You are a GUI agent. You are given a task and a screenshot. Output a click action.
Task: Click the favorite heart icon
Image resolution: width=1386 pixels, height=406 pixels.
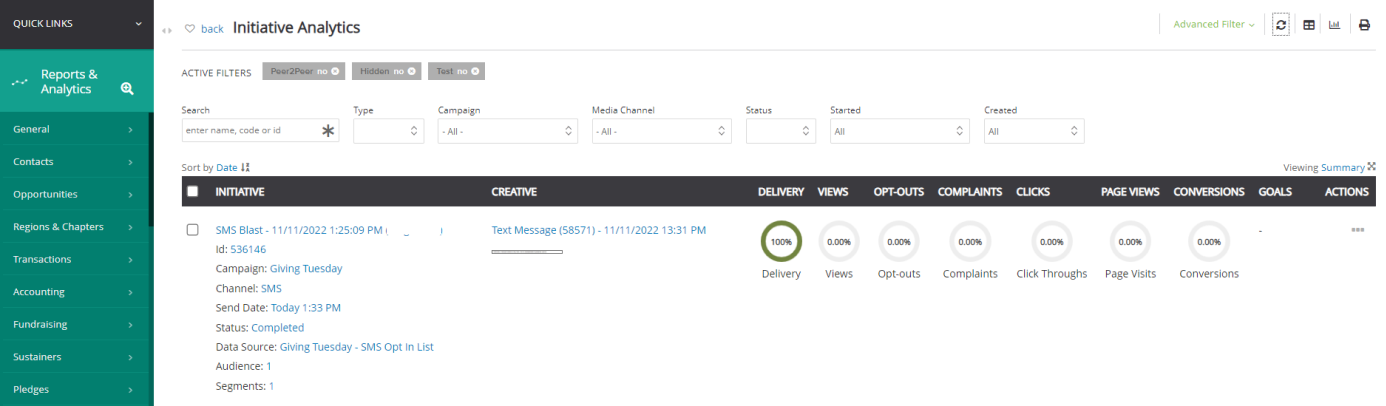pyautogui.click(x=189, y=28)
